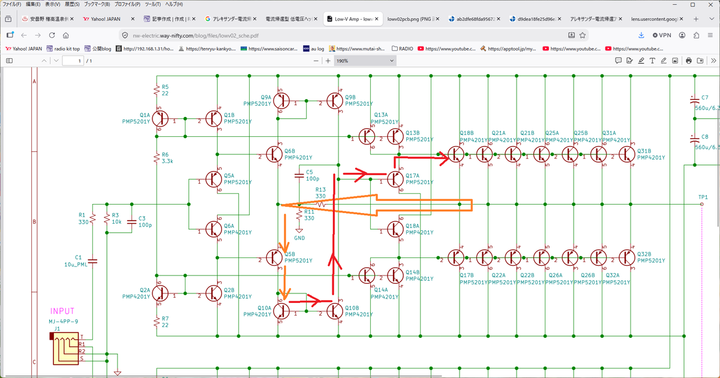Select the PDF add image tool
The image size is (720, 378).
(675, 61)
